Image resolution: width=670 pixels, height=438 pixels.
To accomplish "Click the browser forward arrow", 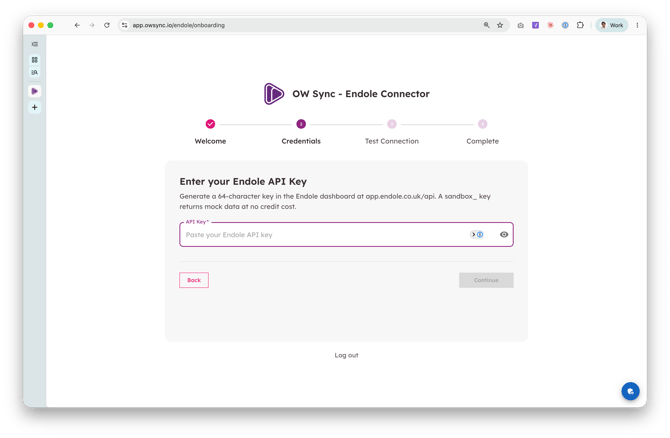I will tap(92, 25).
